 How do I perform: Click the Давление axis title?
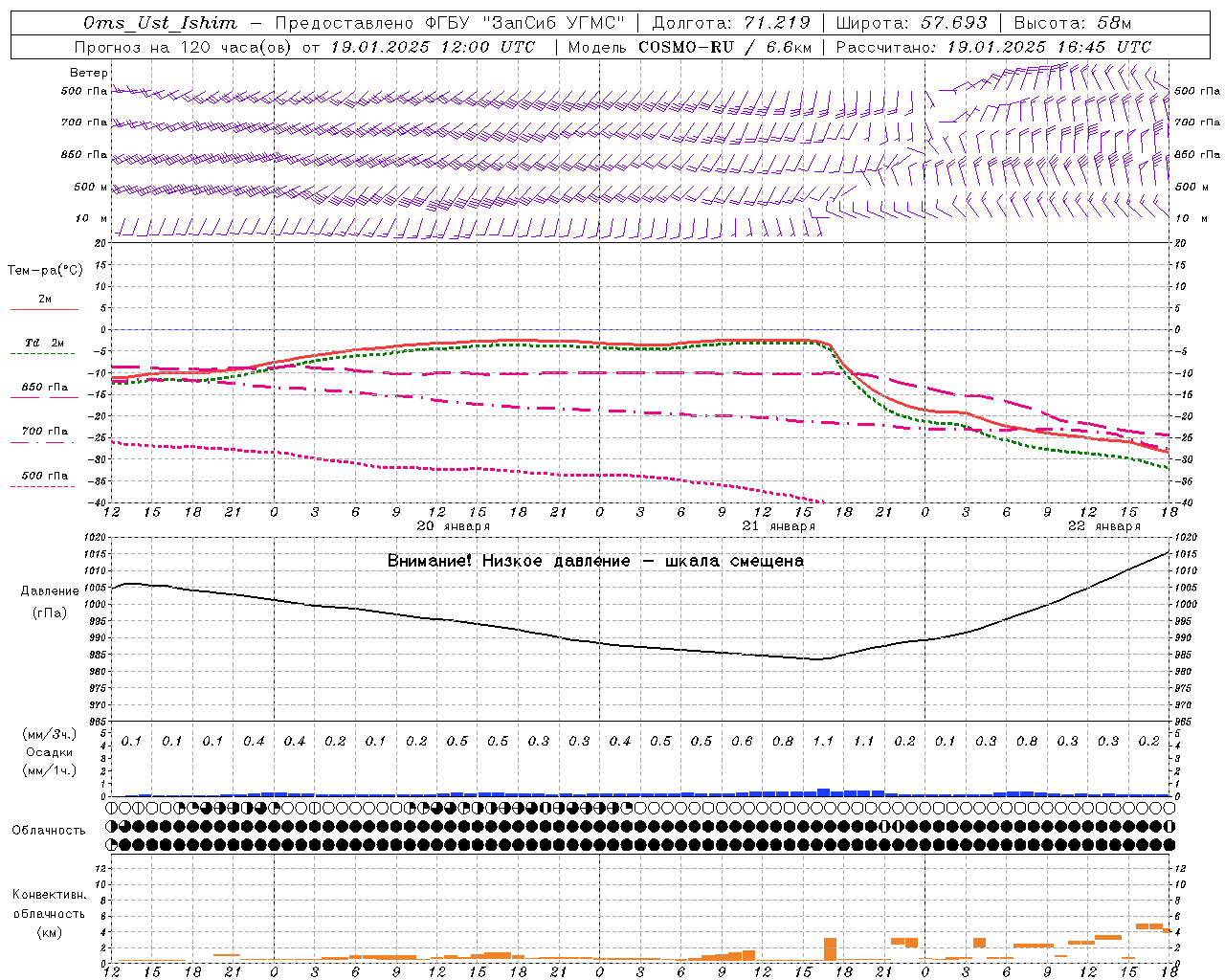tap(50, 590)
